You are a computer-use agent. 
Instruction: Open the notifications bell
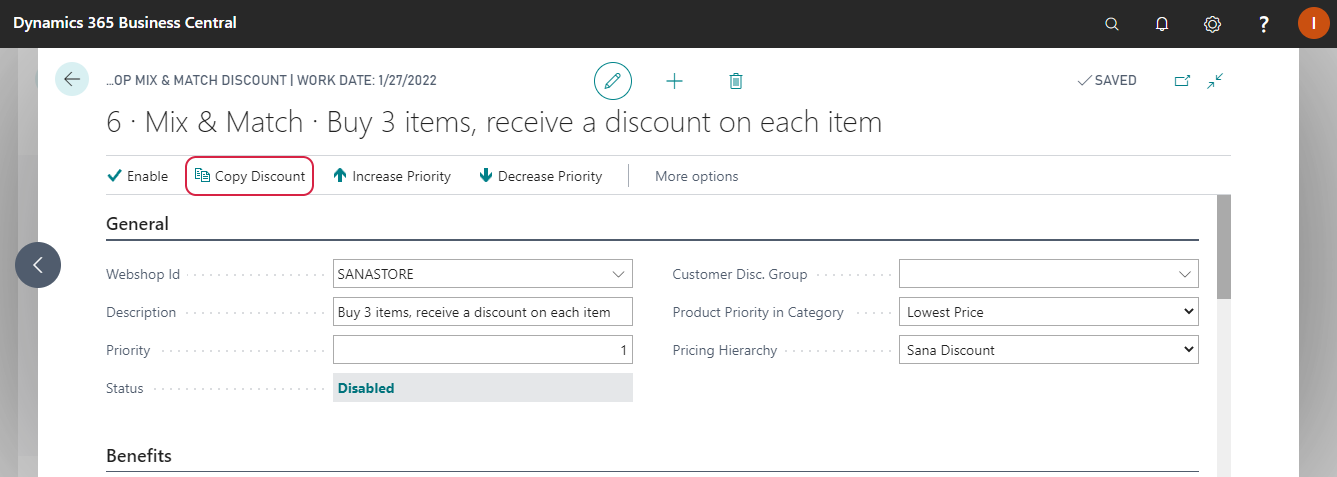point(1162,24)
